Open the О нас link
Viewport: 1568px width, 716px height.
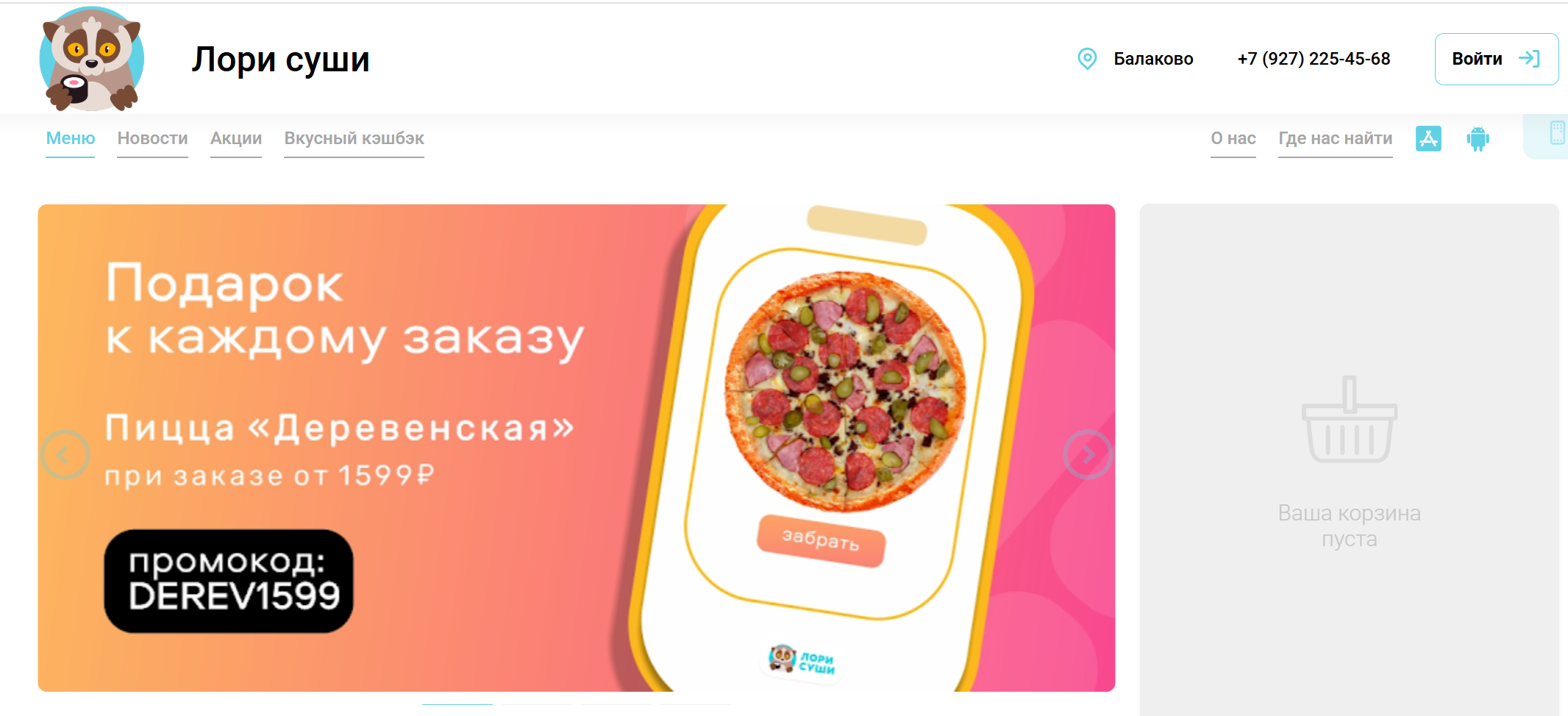point(1233,138)
